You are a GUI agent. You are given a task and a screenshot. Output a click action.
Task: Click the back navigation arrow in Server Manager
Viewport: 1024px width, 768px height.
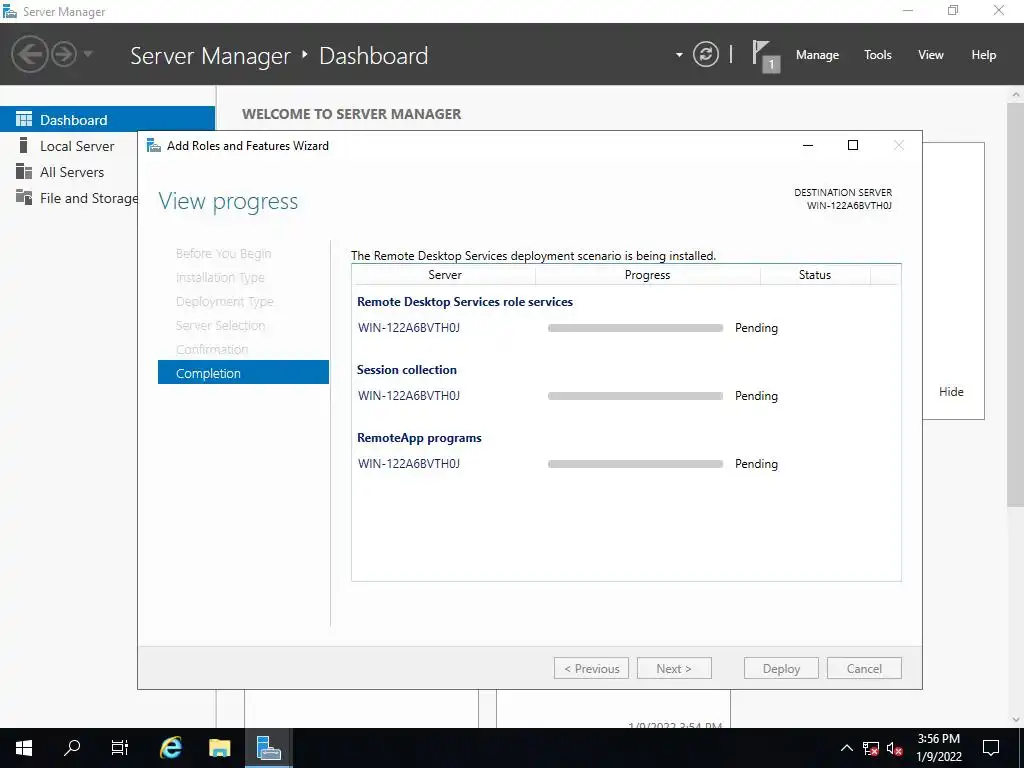(x=29, y=54)
